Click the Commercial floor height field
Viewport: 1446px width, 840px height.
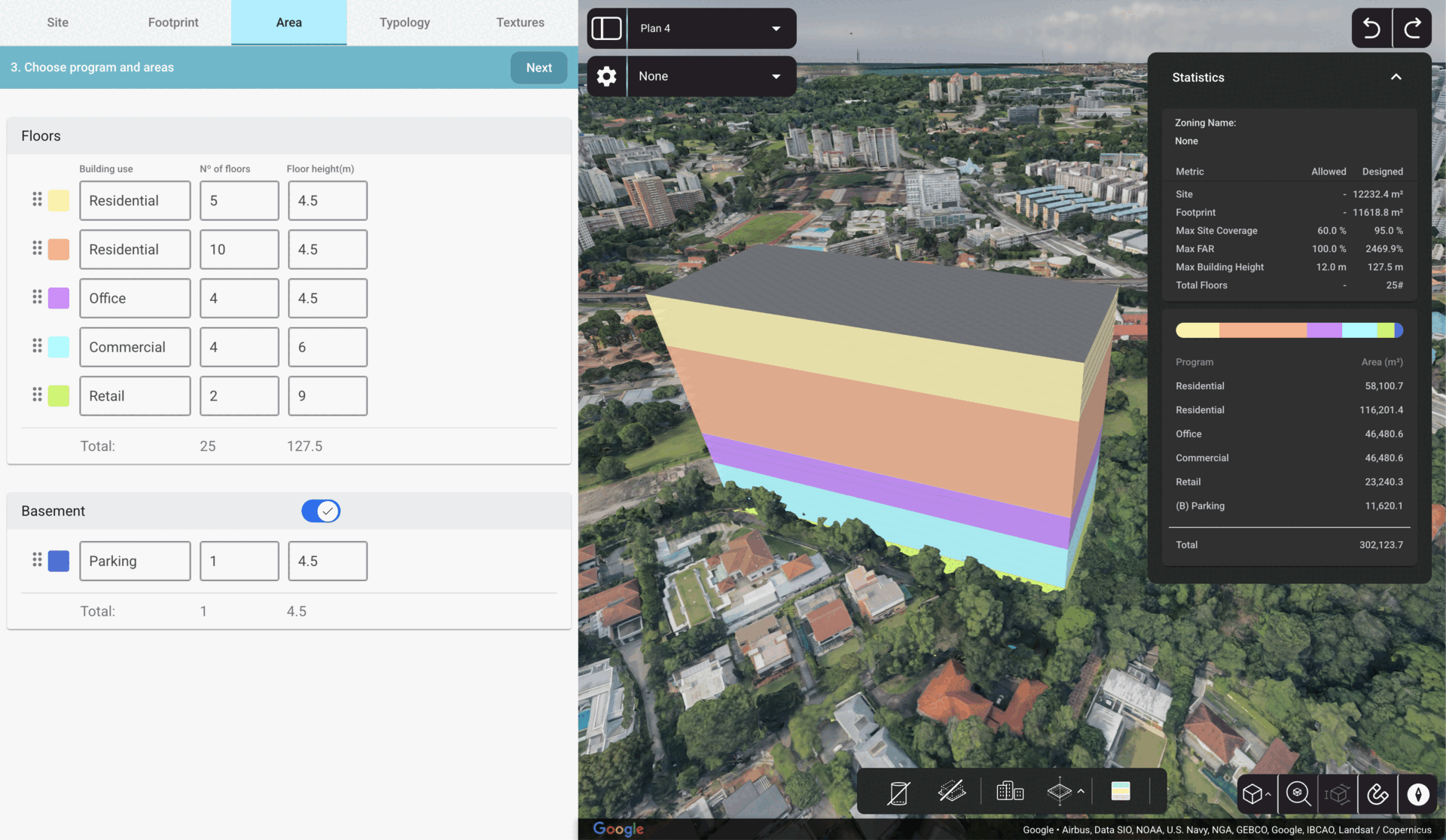[x=328, y=347]
